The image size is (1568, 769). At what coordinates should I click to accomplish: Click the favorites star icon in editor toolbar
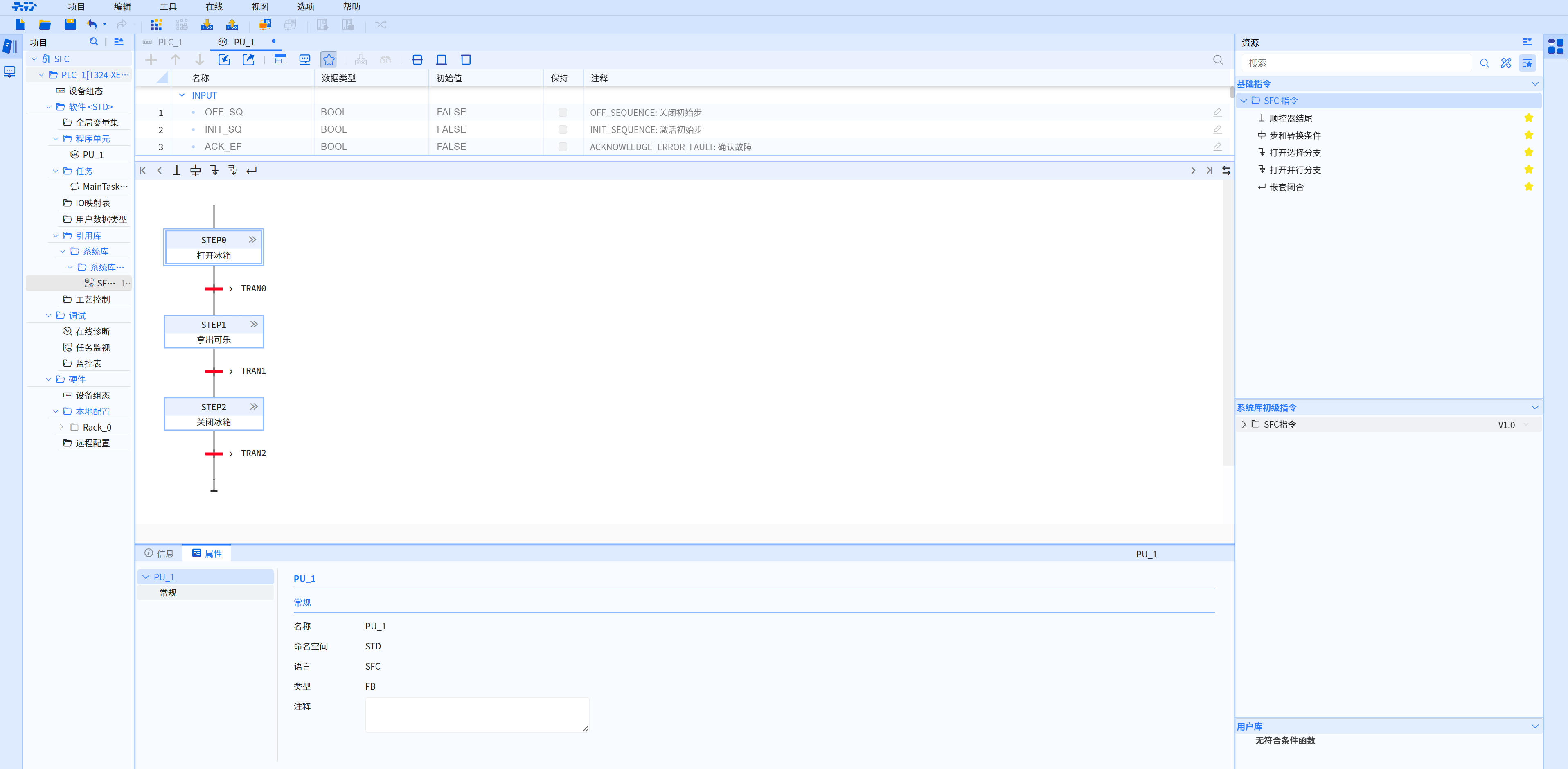(x=329, y=60)
